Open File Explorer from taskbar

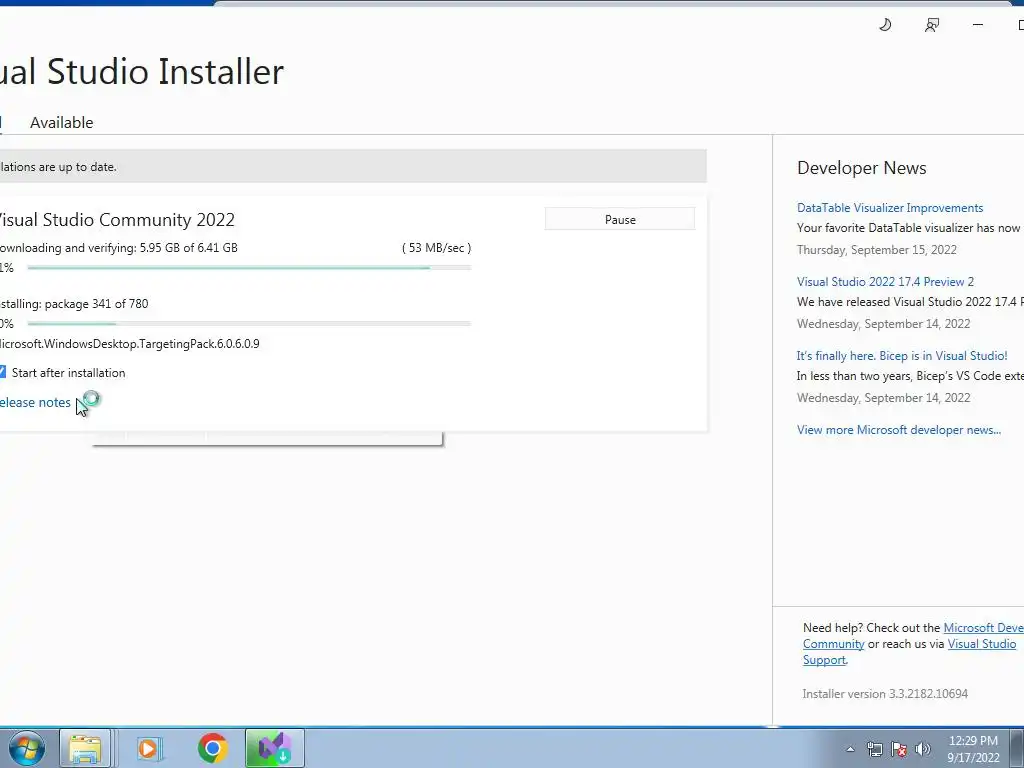click(x=85, y=748)
